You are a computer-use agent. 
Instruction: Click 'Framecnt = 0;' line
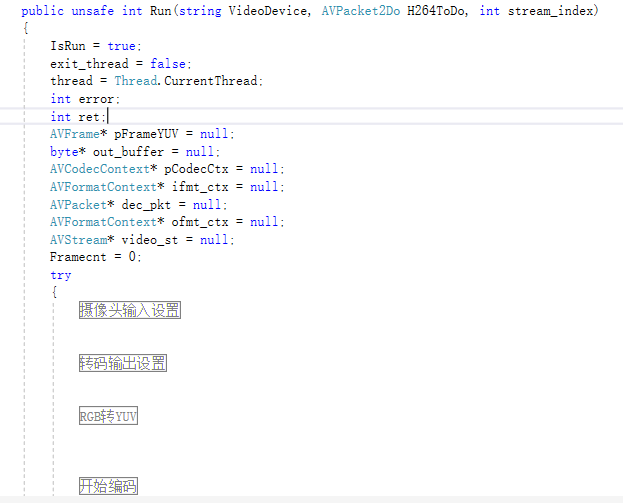[x=96, y=257]
